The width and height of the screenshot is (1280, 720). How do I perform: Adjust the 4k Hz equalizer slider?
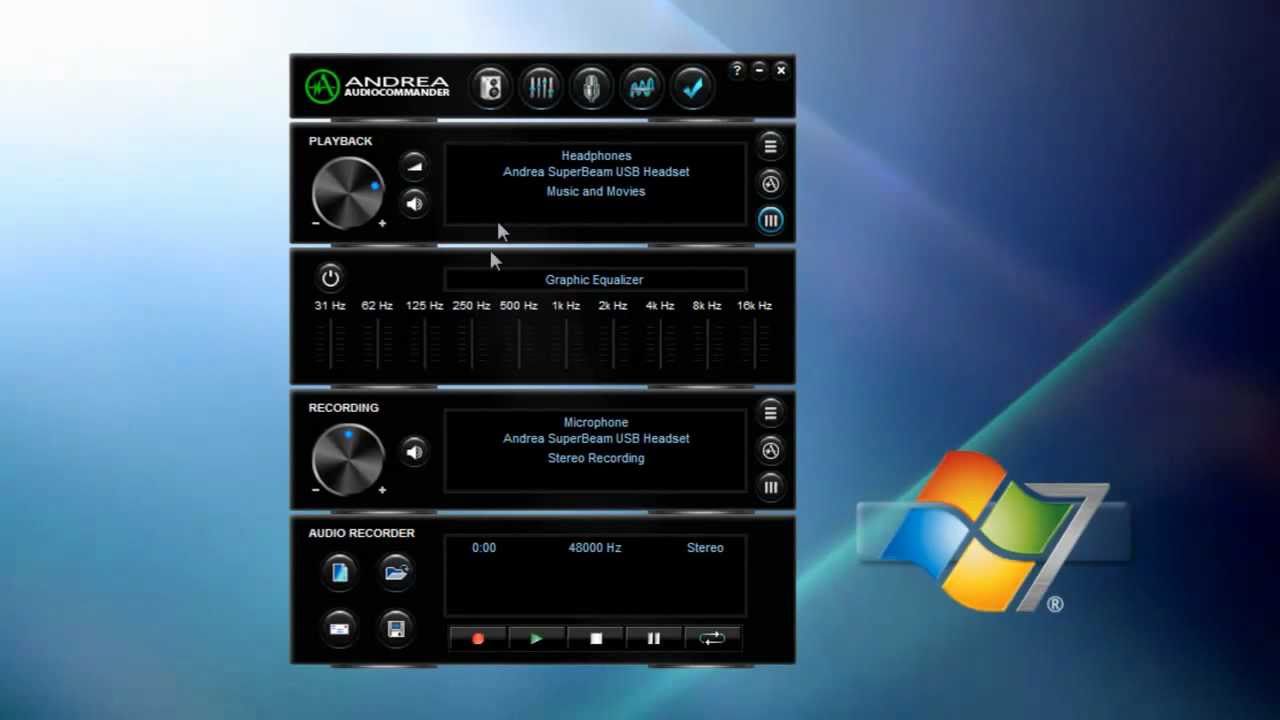660,344
